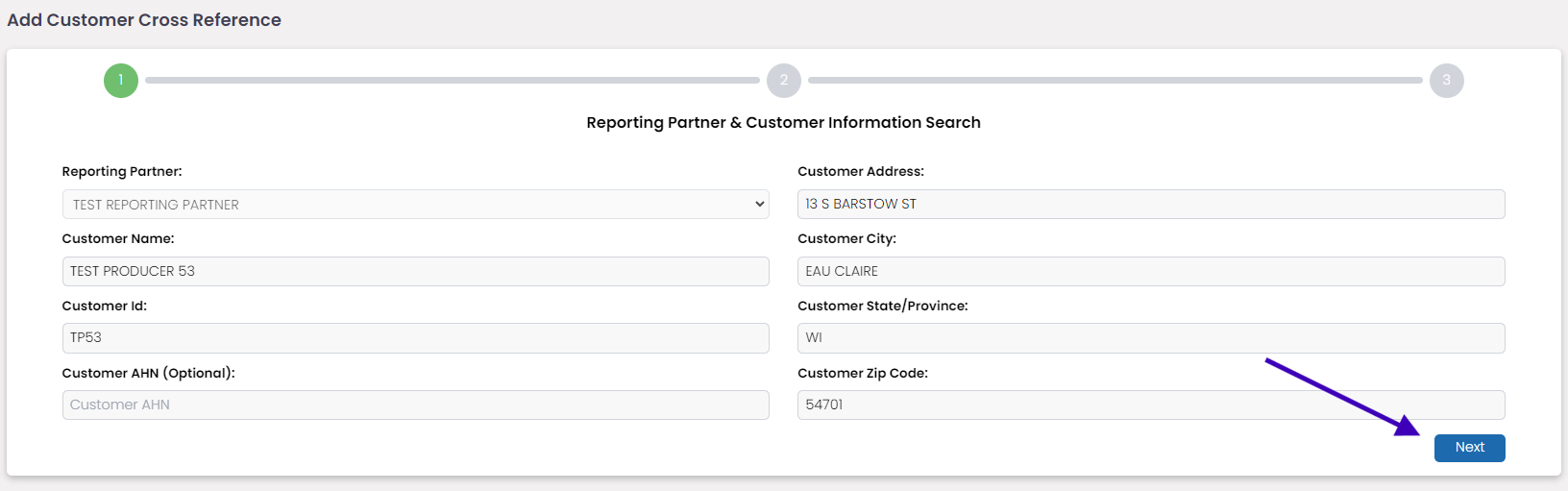This screenshot has height=491, width=1568.
Task: Click the Customer AHN (Optional) label
Action: [148, 373]
